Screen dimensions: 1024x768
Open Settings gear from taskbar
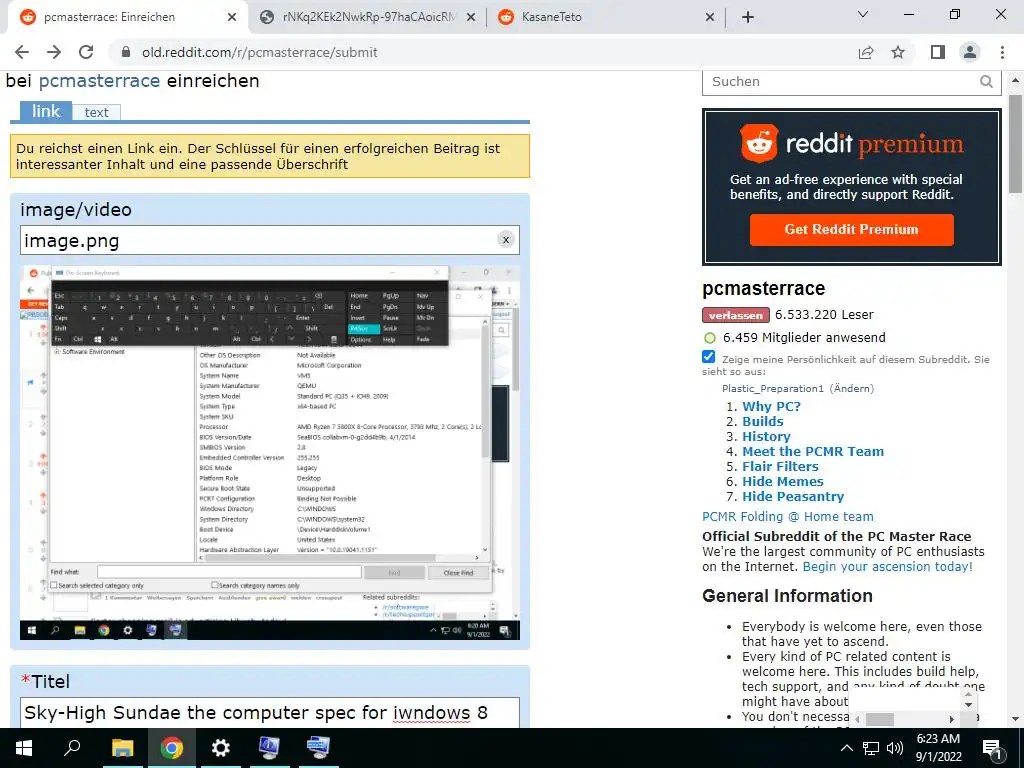(x=221, y=748)
